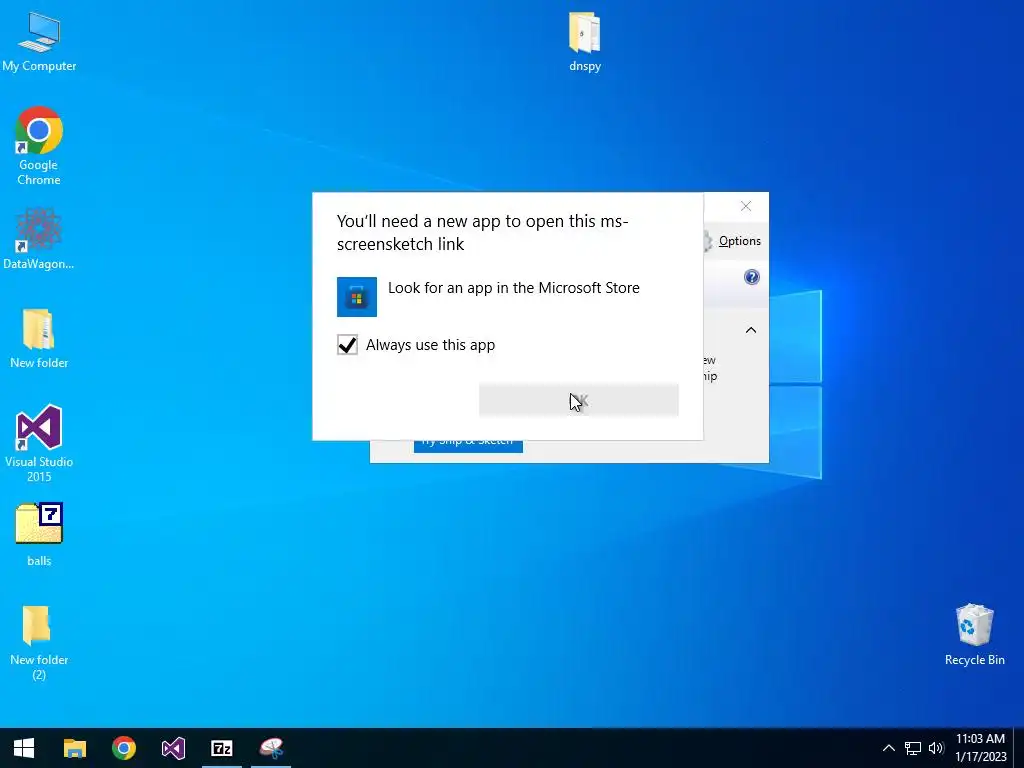Open network status tray icon
This screenshot has height=768, width=1024.
(x=912, y=748)
